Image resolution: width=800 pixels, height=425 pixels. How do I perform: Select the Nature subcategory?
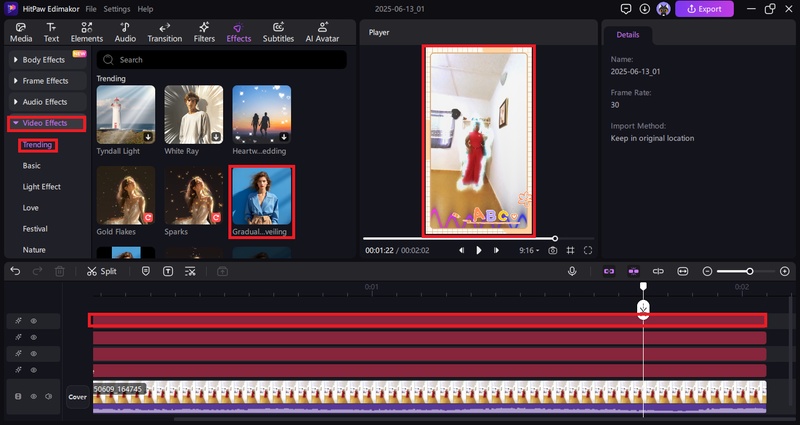pos(34,249)
